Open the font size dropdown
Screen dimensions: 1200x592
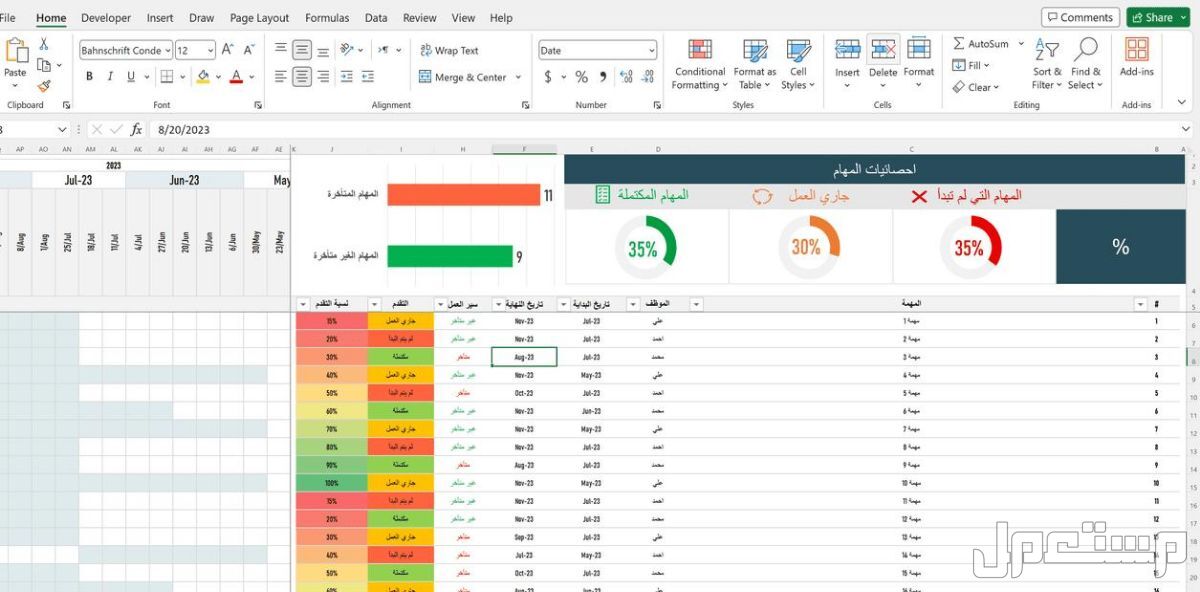(x=210, y=50)
